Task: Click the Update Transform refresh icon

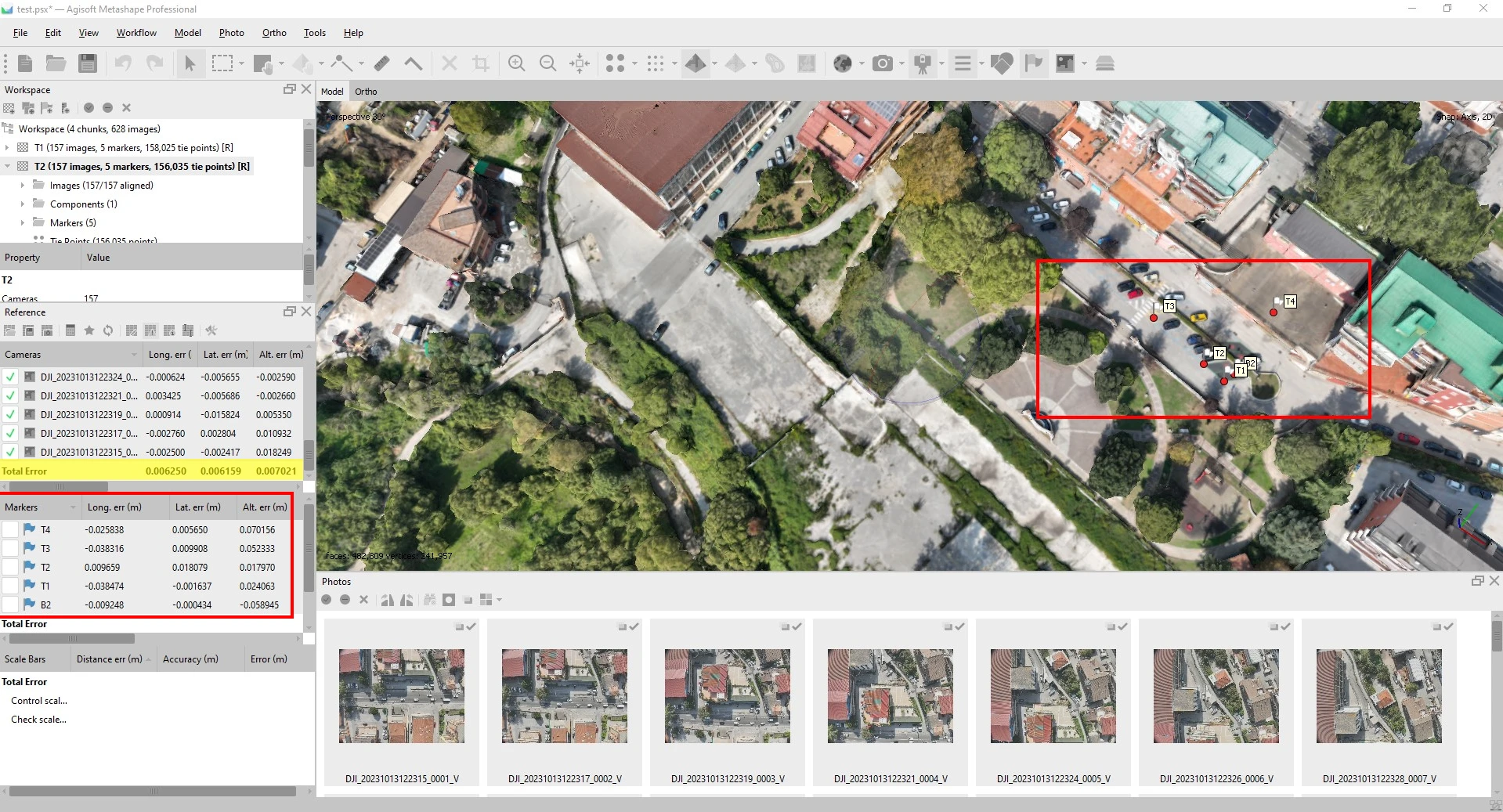Action: [108, 330]
